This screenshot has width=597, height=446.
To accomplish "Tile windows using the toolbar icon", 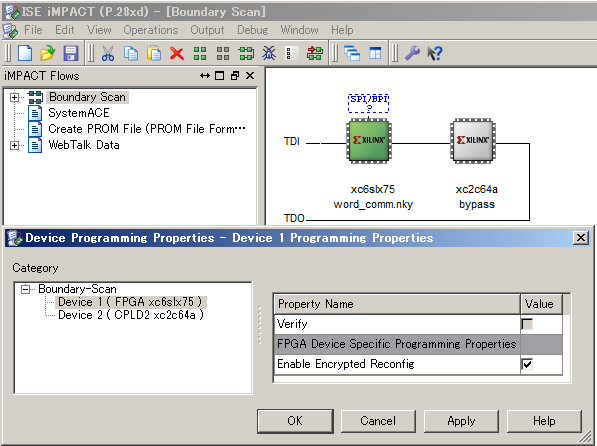I will pos(375,53).
